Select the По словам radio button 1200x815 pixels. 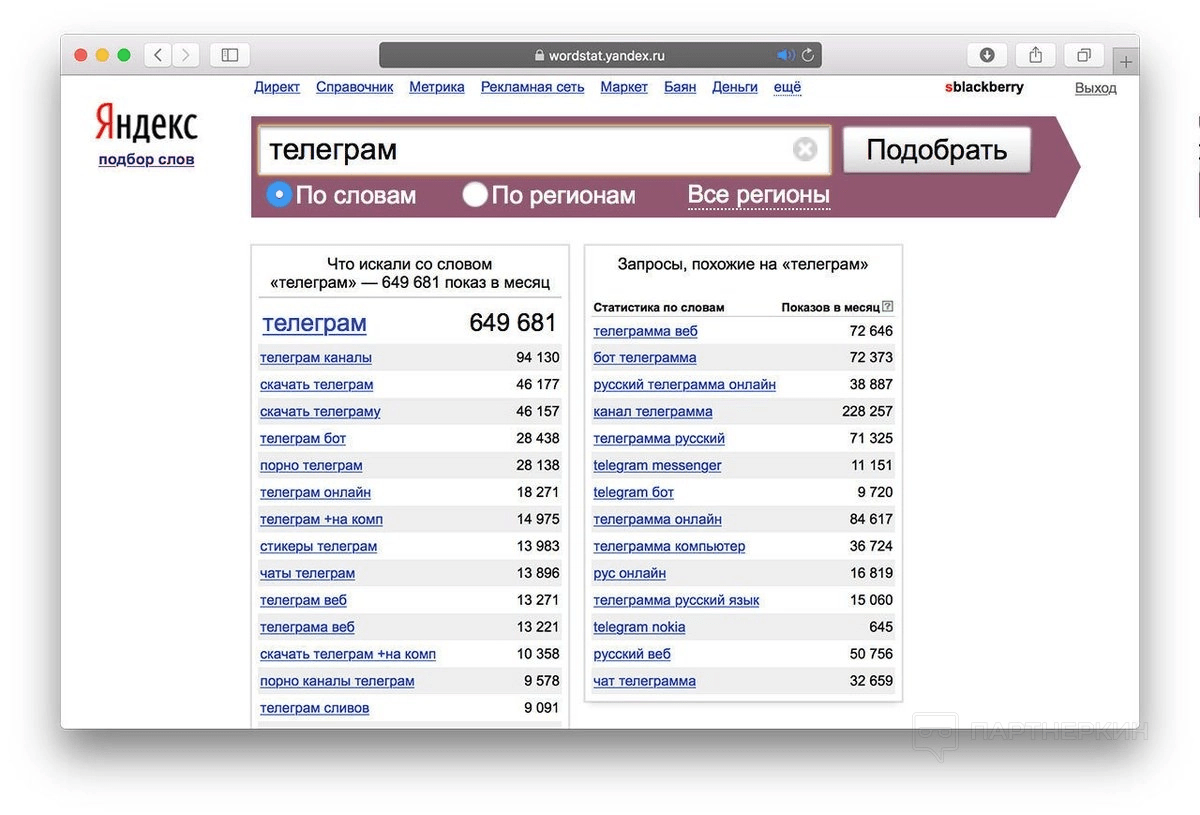point(279,194)
